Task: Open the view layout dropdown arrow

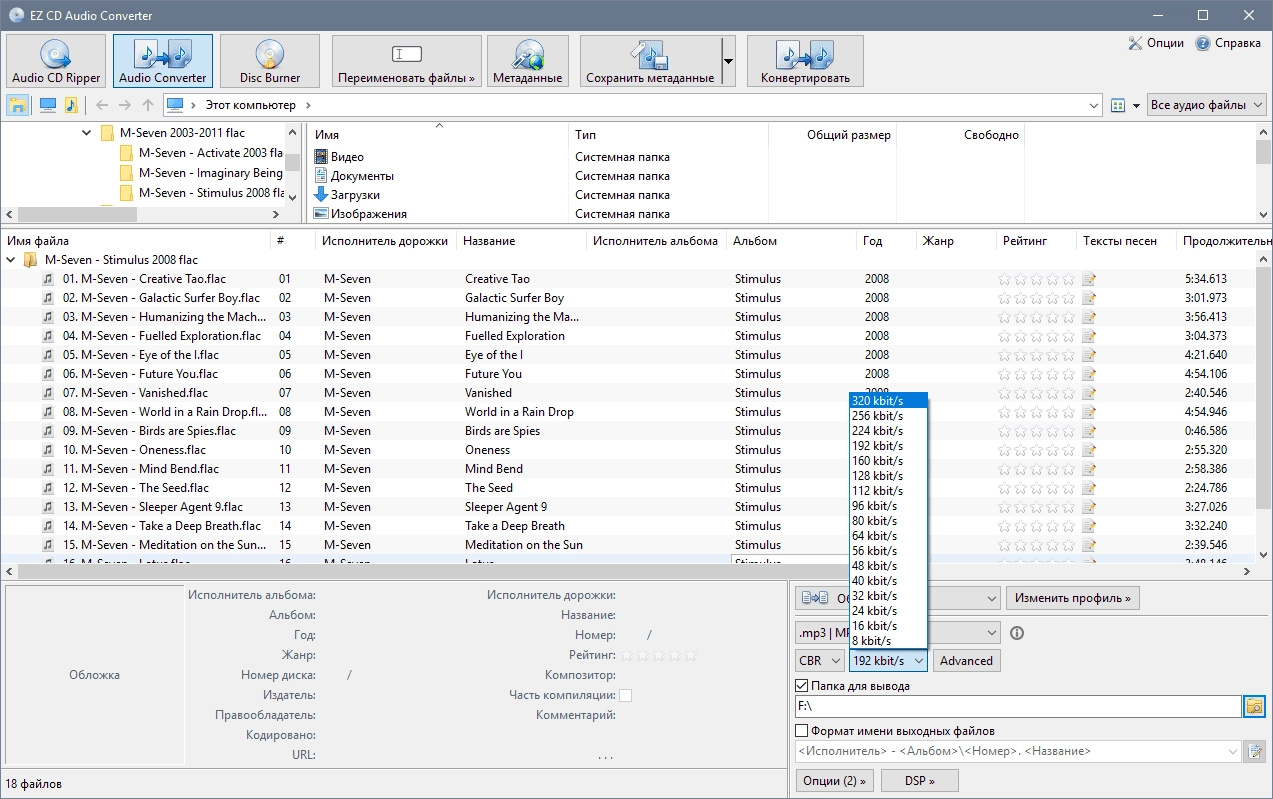Action: (1137, 105)
